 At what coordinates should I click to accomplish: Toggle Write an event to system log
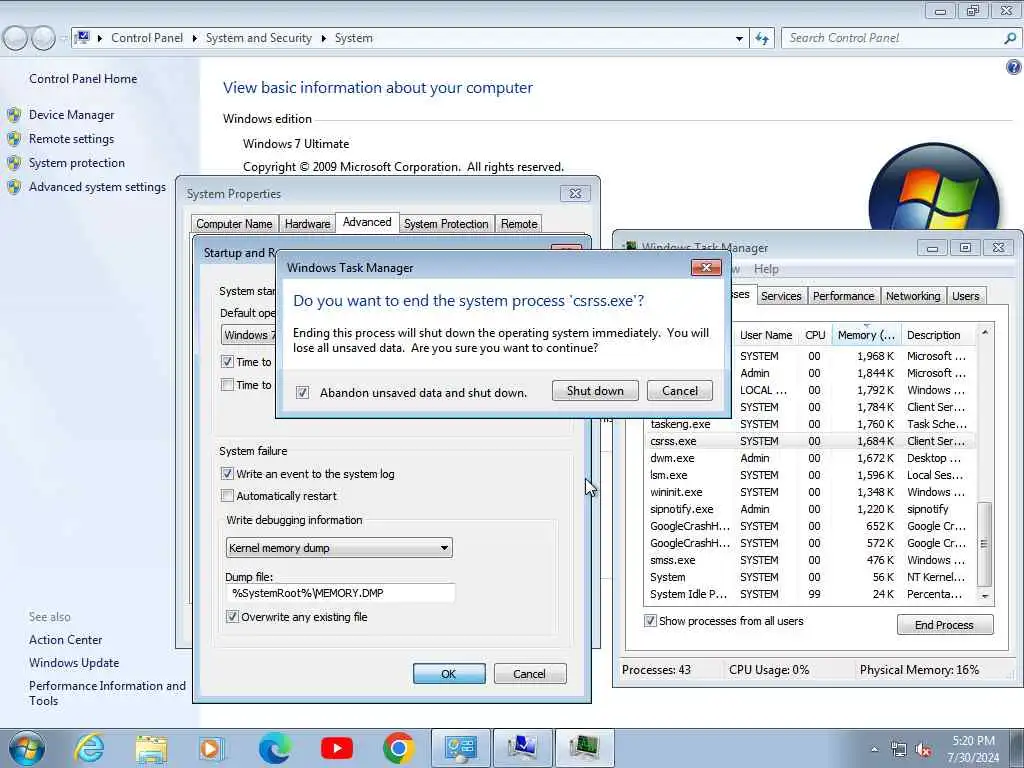coord(227,473)
